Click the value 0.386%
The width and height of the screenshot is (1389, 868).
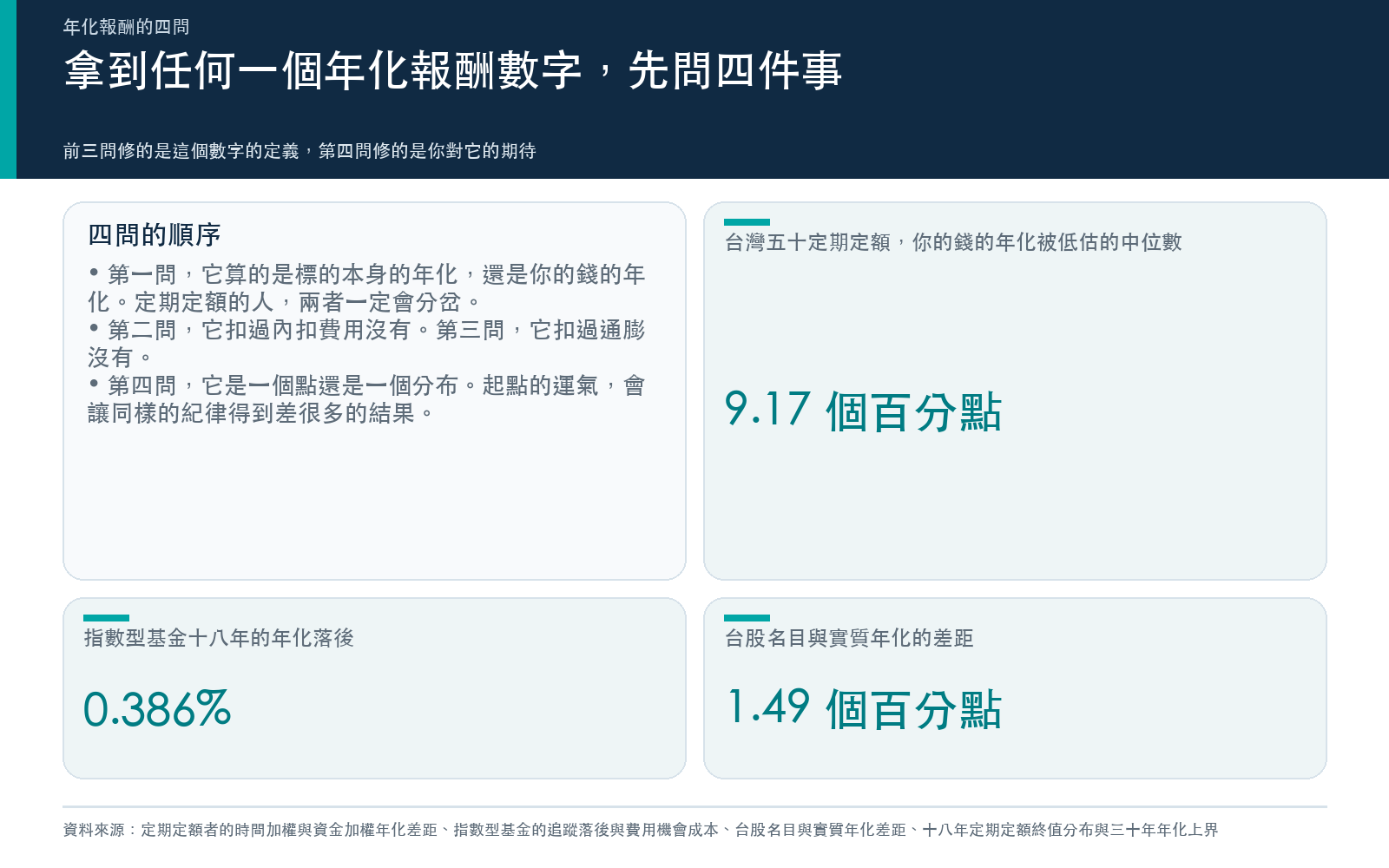point(157,709)
